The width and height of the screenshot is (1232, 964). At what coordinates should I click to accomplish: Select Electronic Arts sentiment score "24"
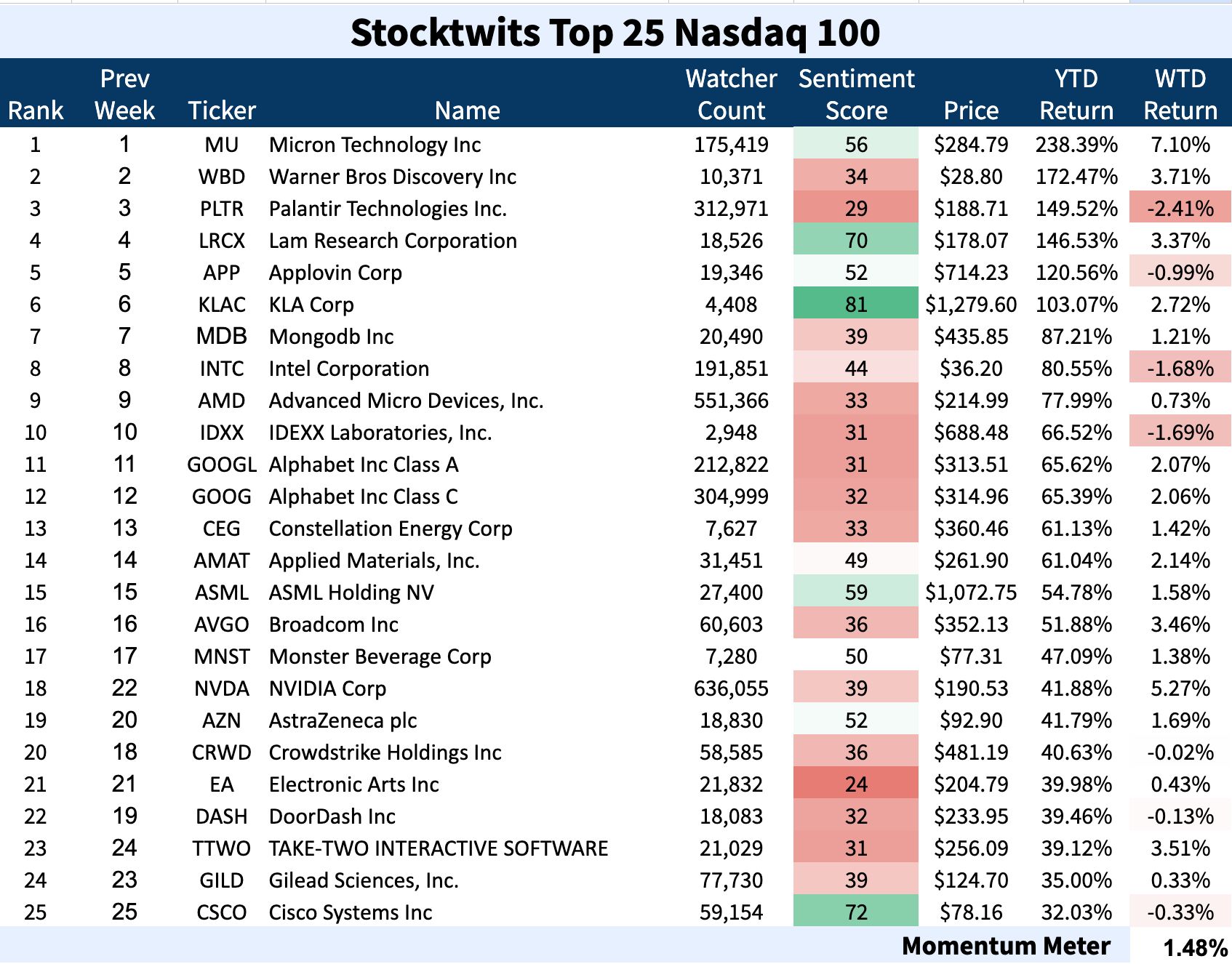[856, 784]
